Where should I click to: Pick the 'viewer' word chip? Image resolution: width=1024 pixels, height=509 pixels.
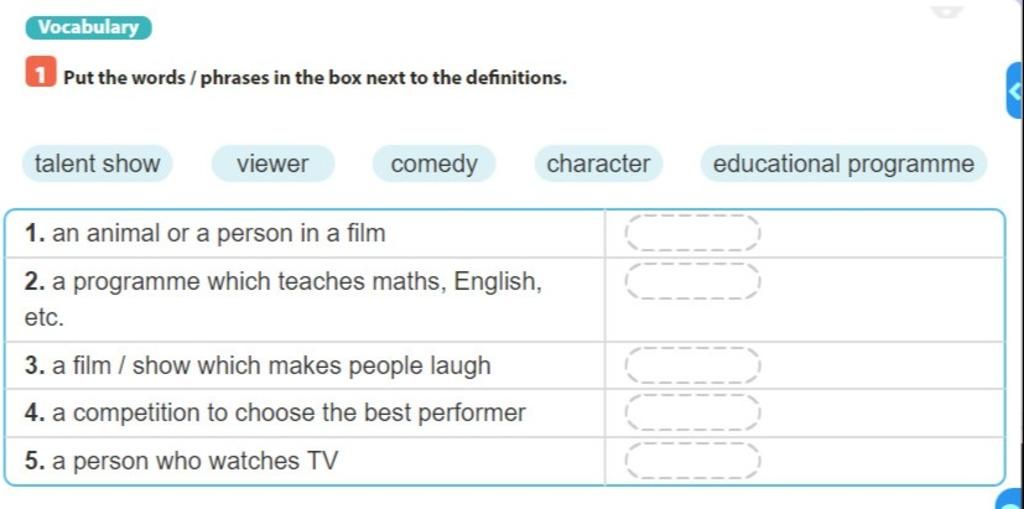(x=273, y=163)
